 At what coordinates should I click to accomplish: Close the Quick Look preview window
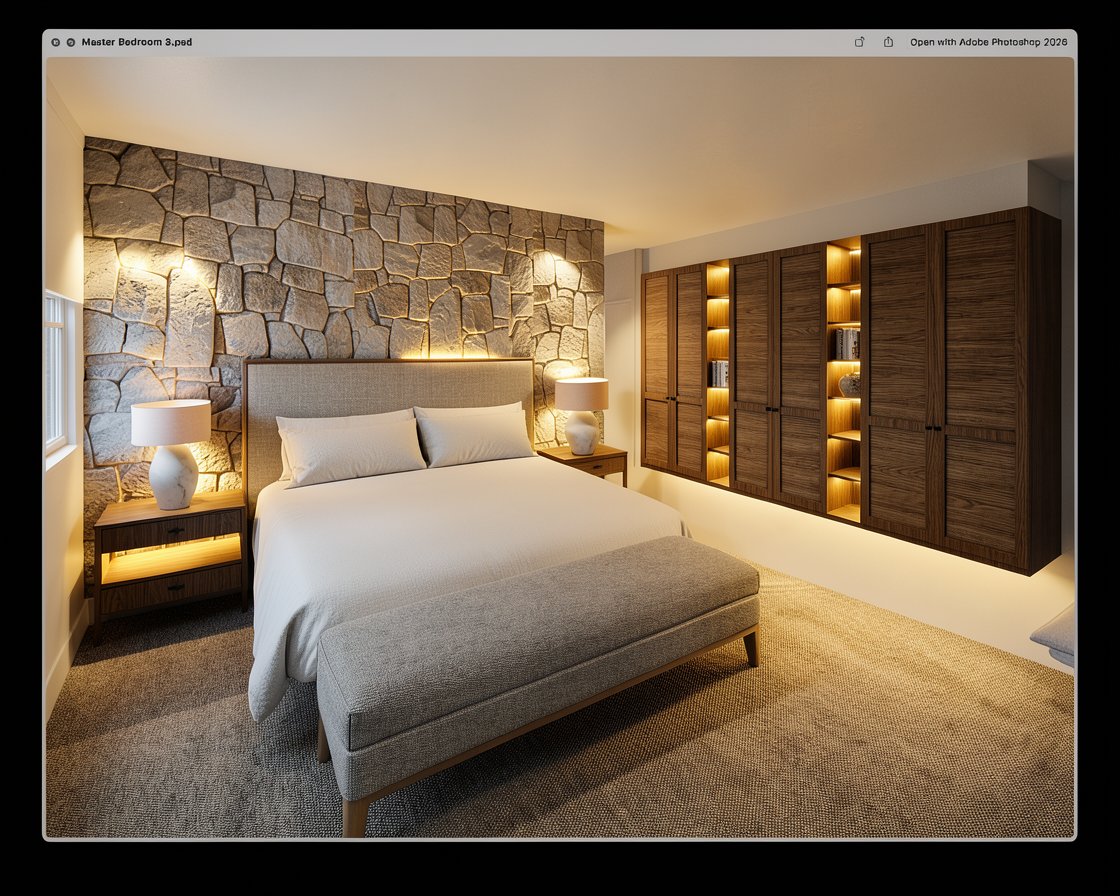(x=56, y=42)
